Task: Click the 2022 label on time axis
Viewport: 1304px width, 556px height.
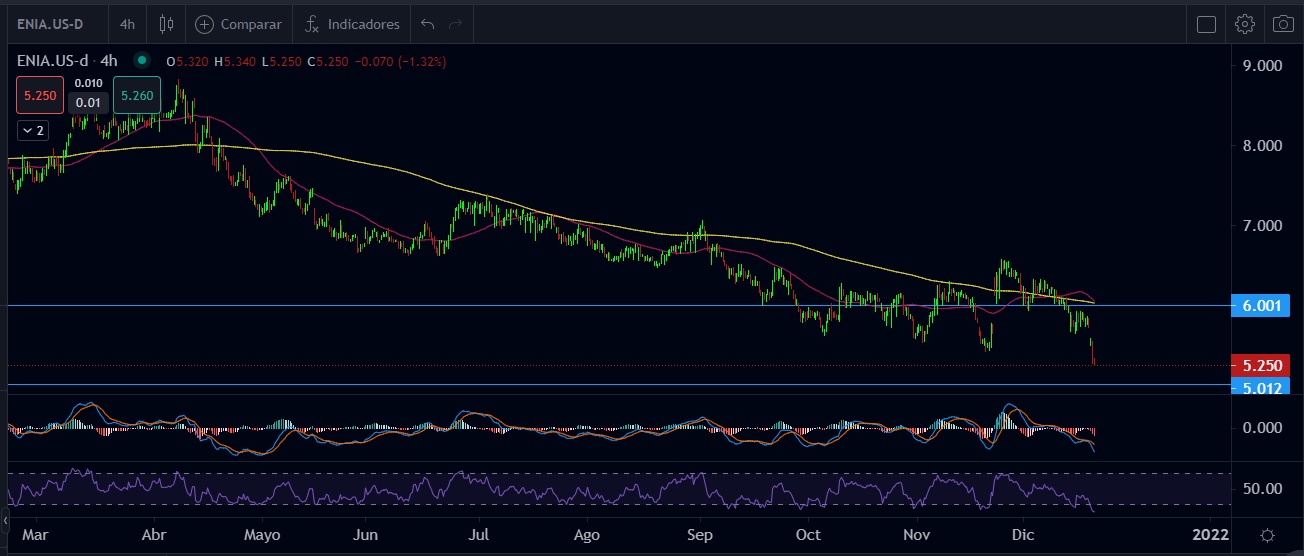Action: (x=1212, y=535)
